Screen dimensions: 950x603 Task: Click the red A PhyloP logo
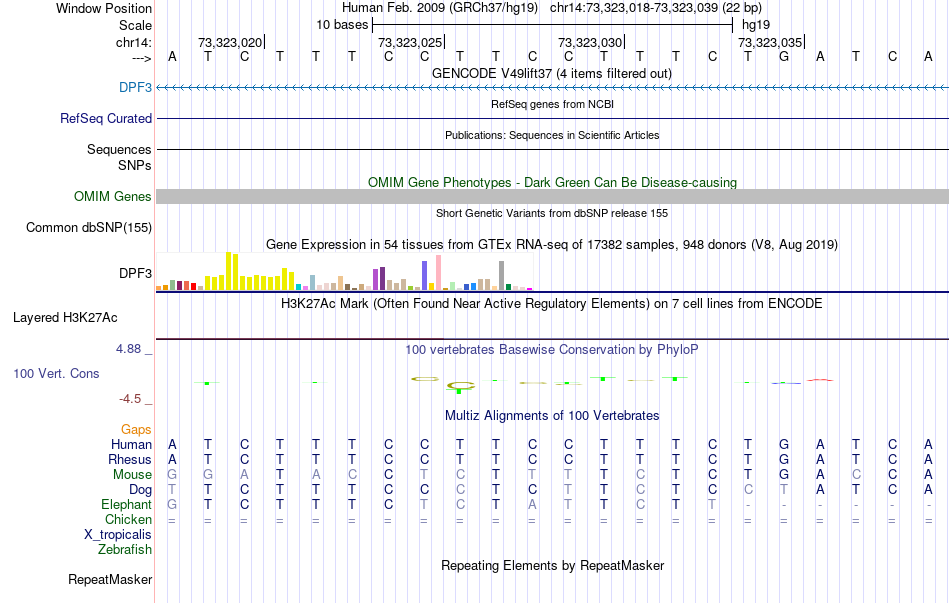coord(820,380)
